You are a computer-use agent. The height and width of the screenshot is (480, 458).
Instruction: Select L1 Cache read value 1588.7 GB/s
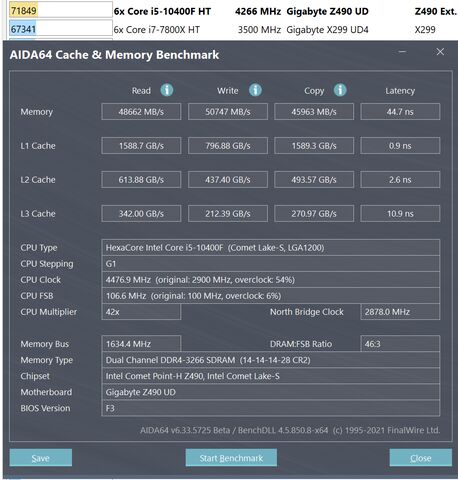141,146
